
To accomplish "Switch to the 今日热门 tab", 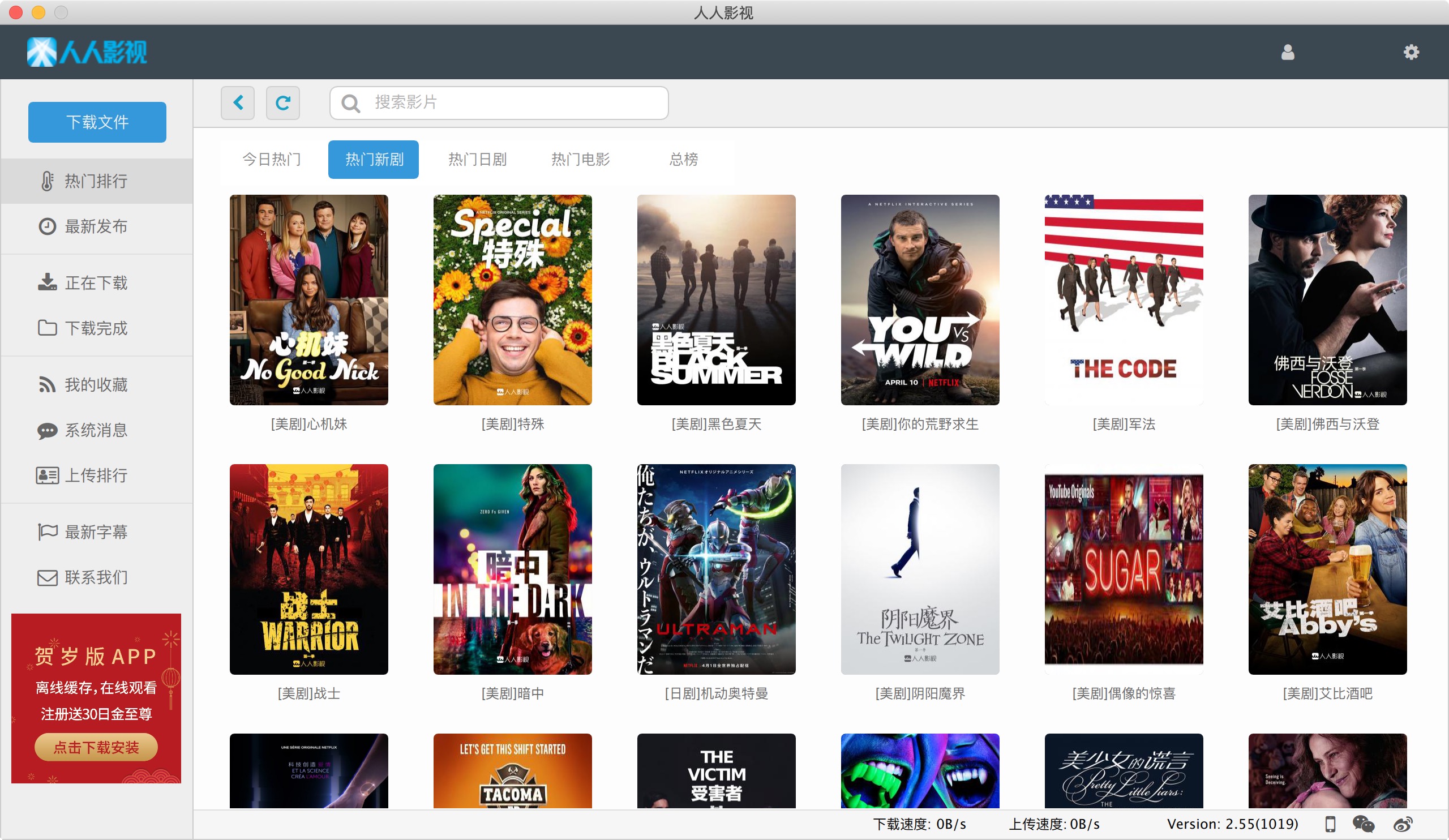I will [x=271, y=159].
